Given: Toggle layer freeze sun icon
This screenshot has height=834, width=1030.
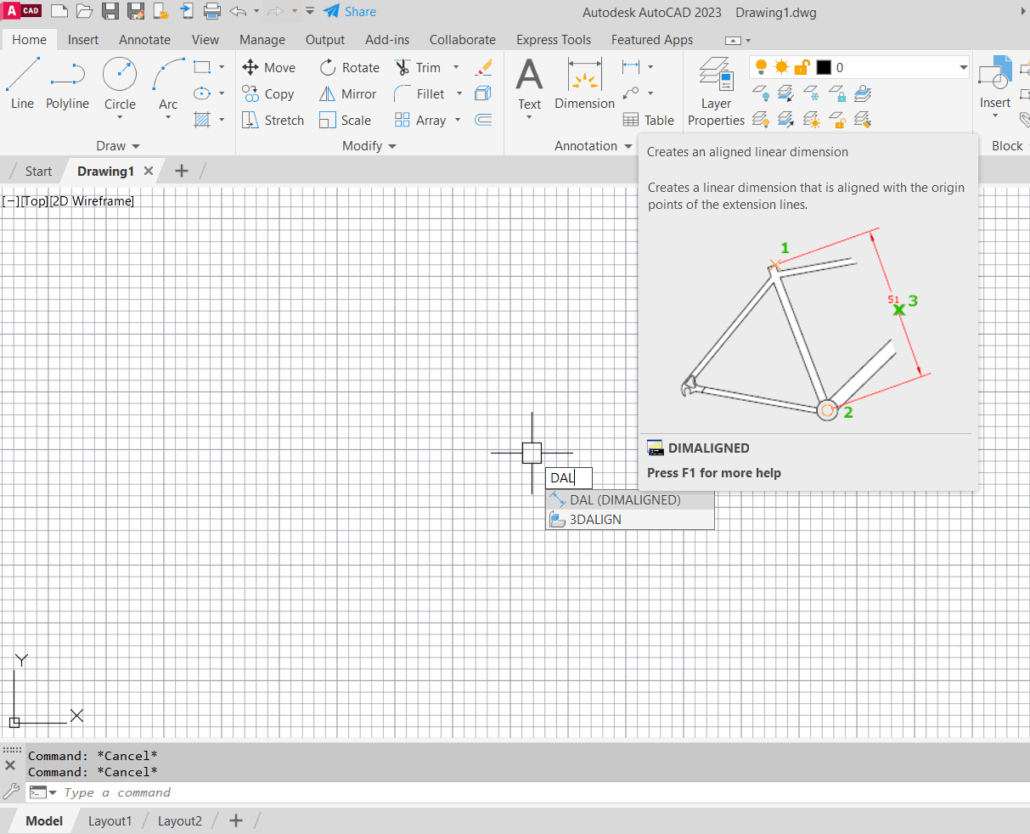Looking at the screenshot, I should click(781, 67).
